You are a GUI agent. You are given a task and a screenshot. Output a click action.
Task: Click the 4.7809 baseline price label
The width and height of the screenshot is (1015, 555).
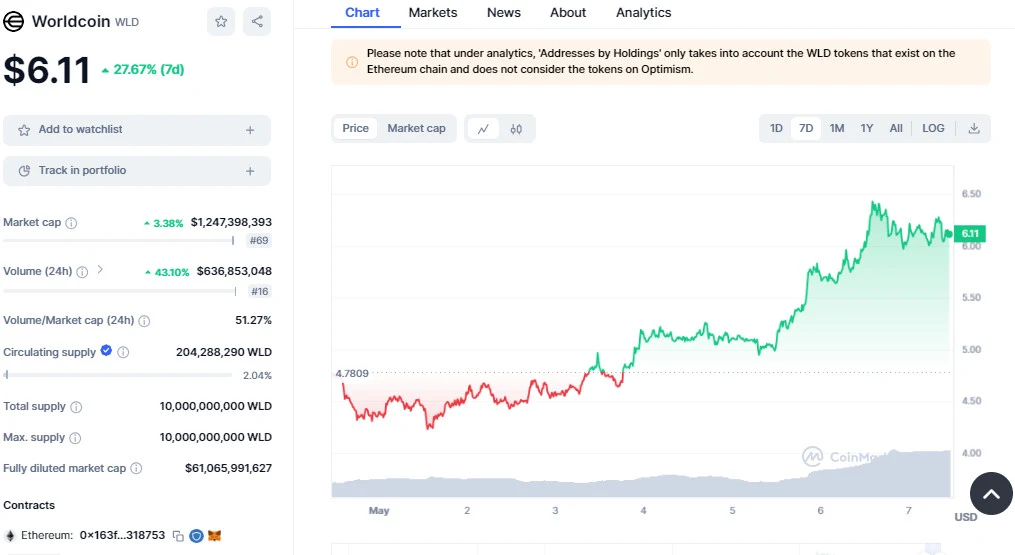[x=351, y=374]
